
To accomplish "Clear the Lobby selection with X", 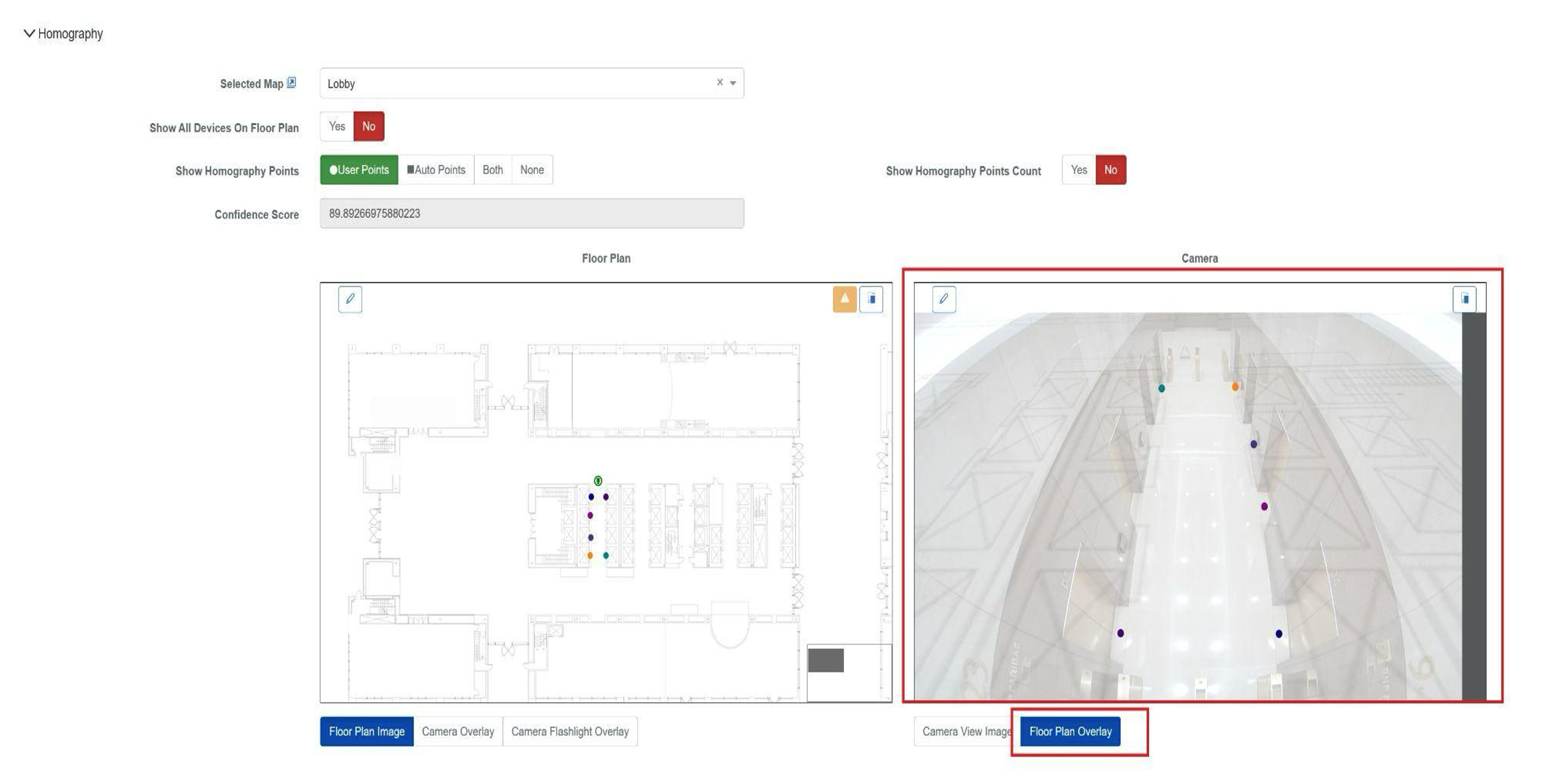I will coord(720,82).
